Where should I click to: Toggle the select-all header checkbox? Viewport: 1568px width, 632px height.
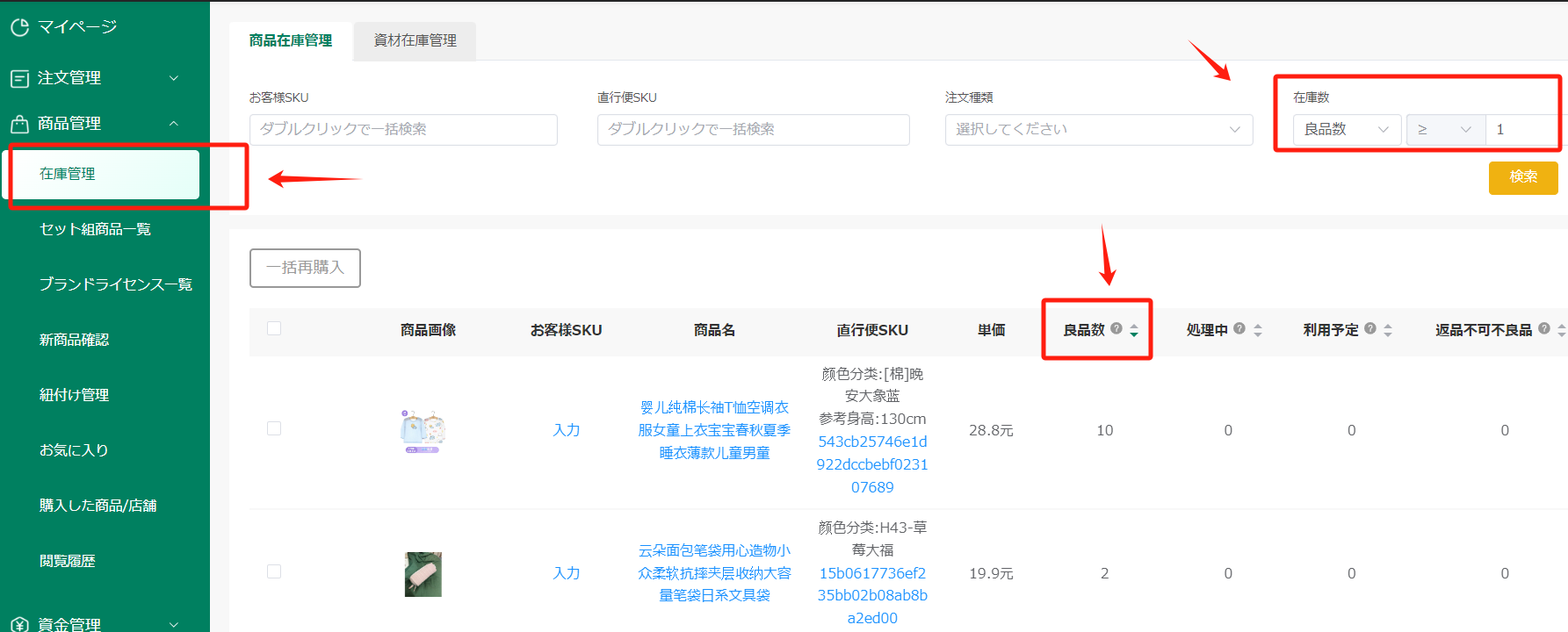pos(274,328)
